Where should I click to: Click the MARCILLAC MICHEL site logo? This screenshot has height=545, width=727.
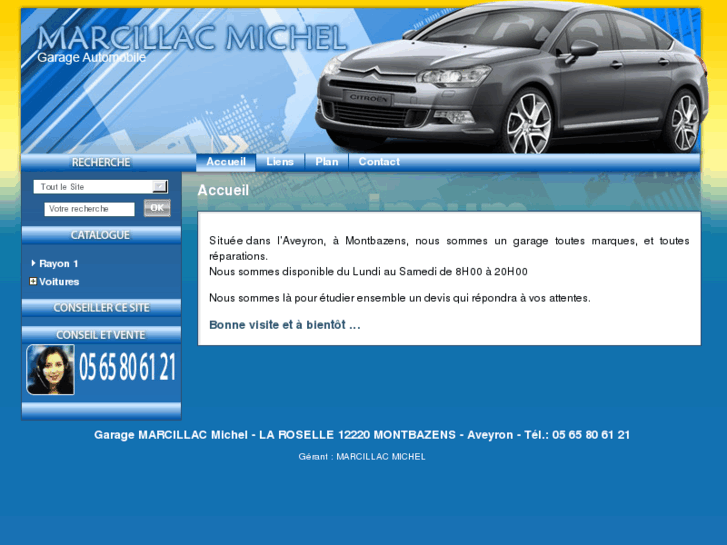(191, 38)
